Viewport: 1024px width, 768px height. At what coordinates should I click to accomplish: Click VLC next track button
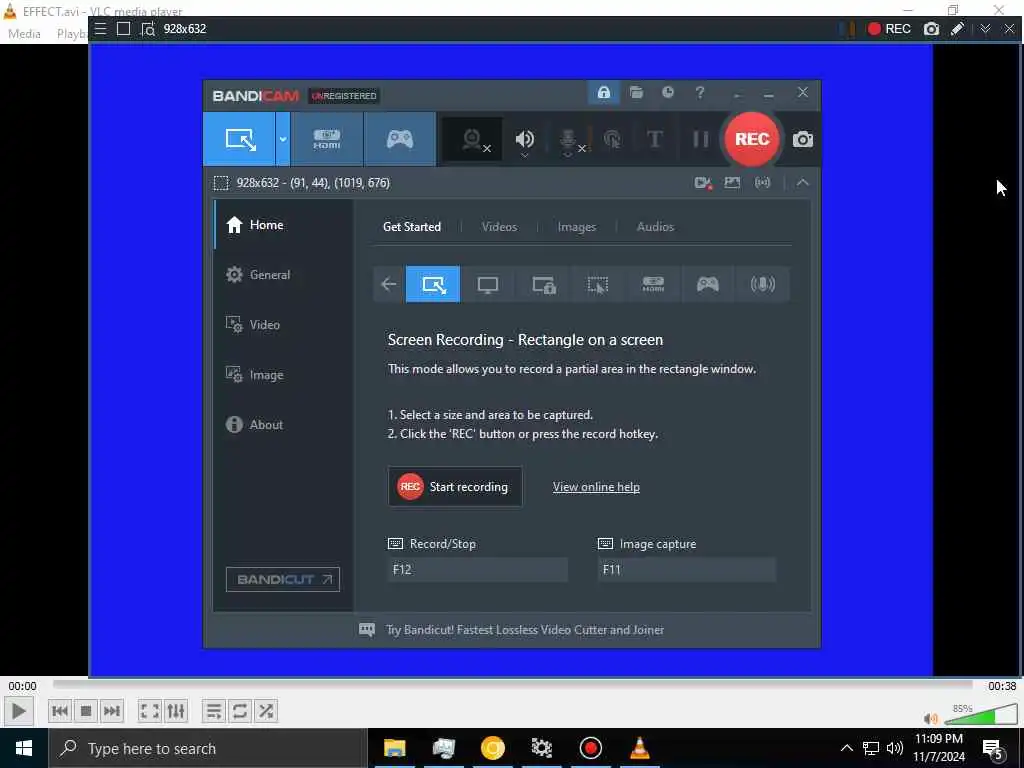pos(112,711)
